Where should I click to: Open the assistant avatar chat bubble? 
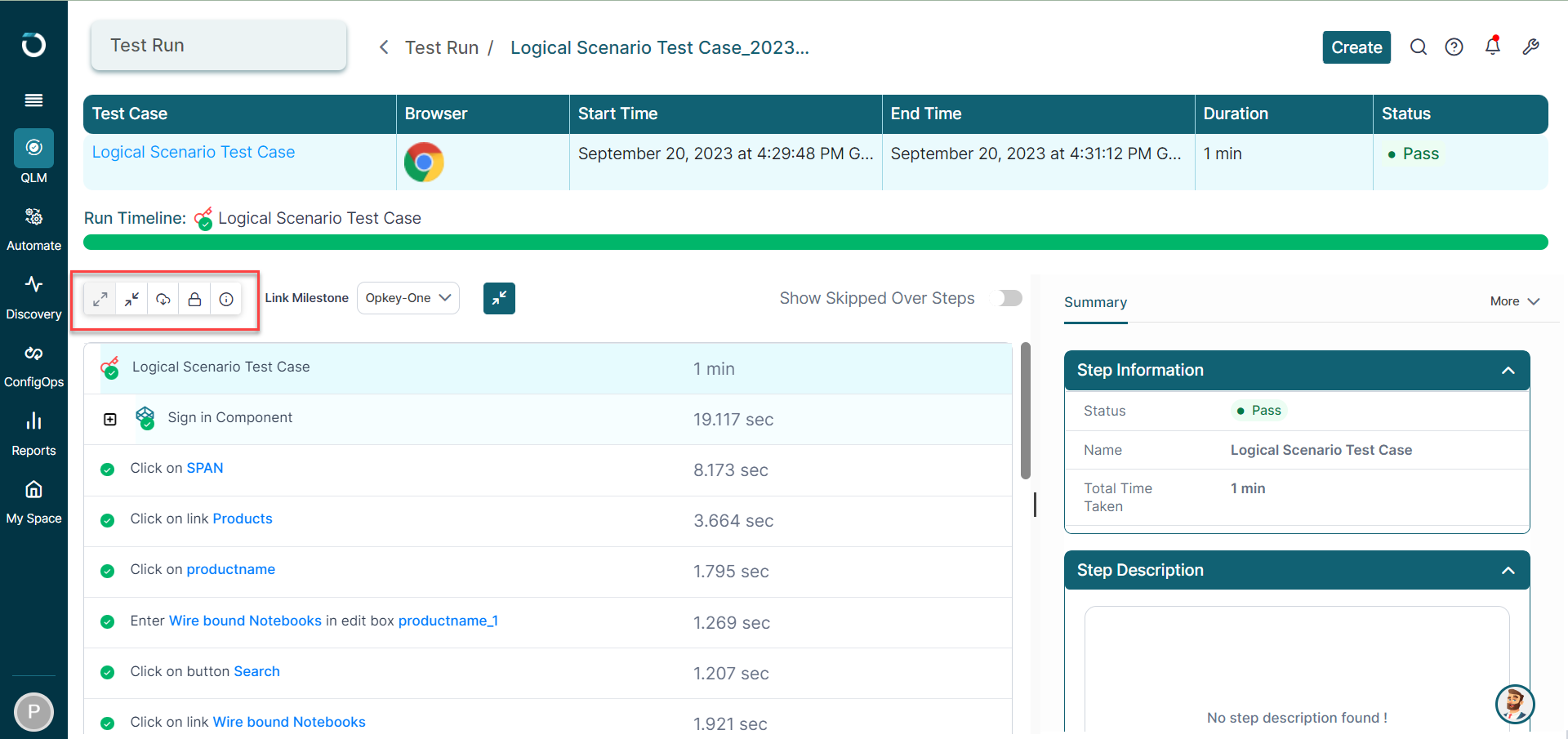(1515, 704)
